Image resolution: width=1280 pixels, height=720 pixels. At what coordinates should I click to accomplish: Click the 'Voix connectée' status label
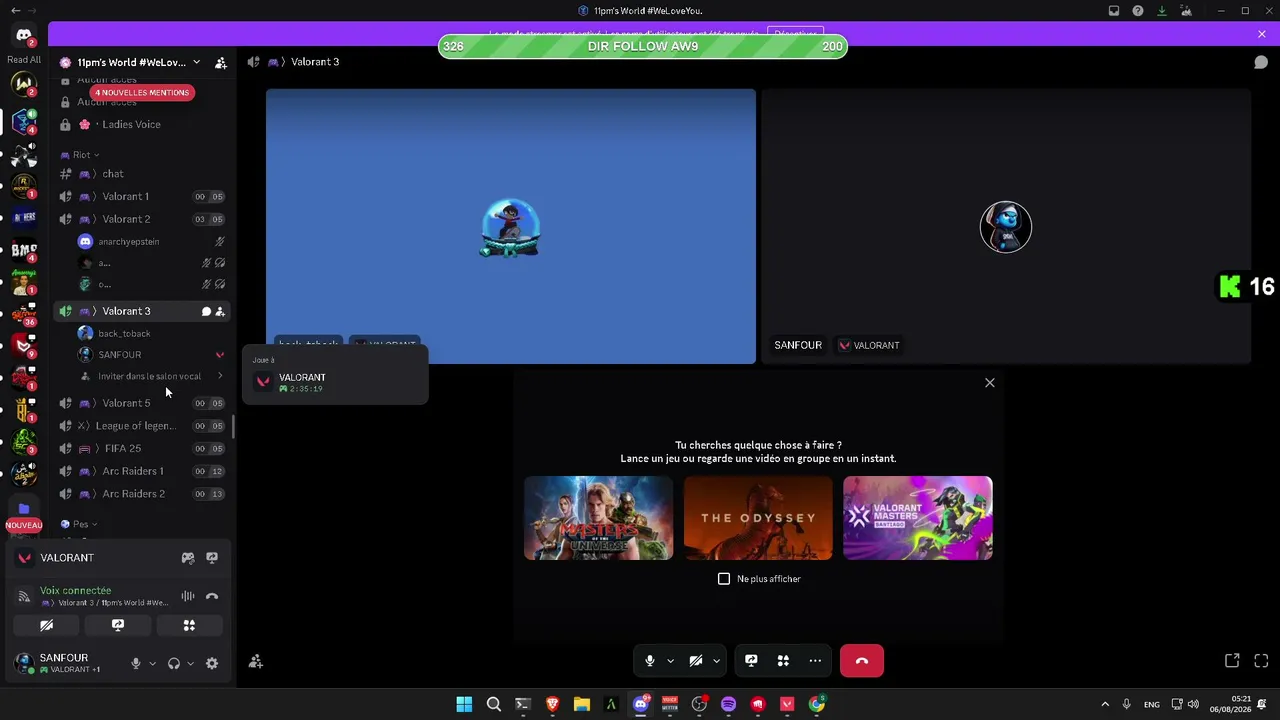pyautogui.click(x=75, y=591)
